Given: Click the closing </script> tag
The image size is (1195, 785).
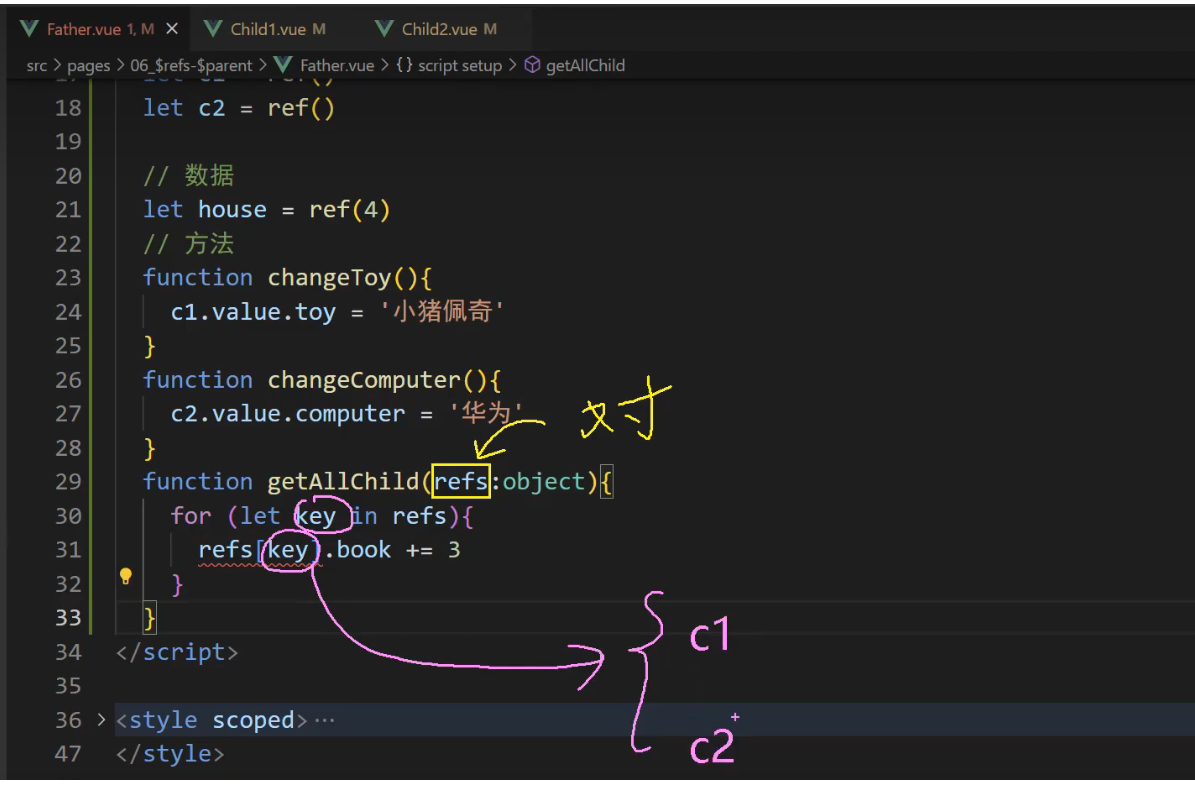Looking at the screenshot, I should tap(177, 652).
